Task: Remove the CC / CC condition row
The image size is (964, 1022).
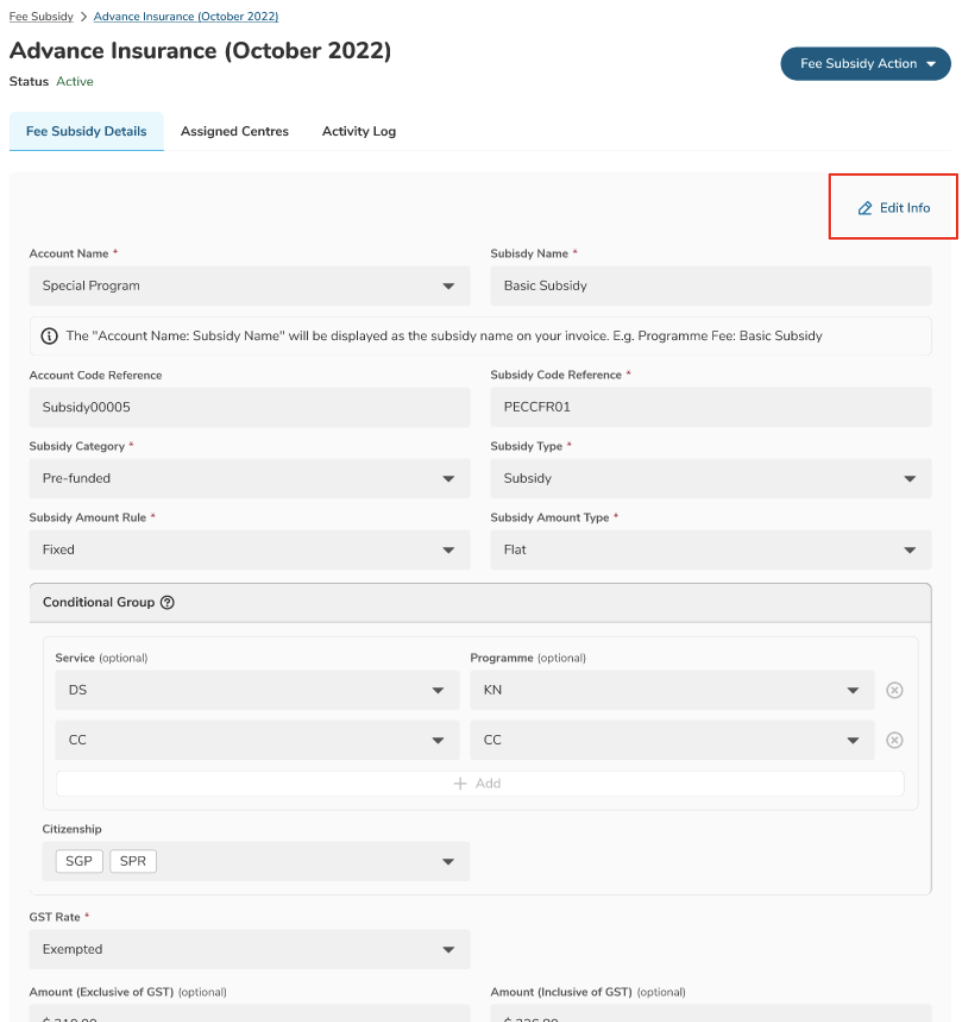Action: (895, 740)
